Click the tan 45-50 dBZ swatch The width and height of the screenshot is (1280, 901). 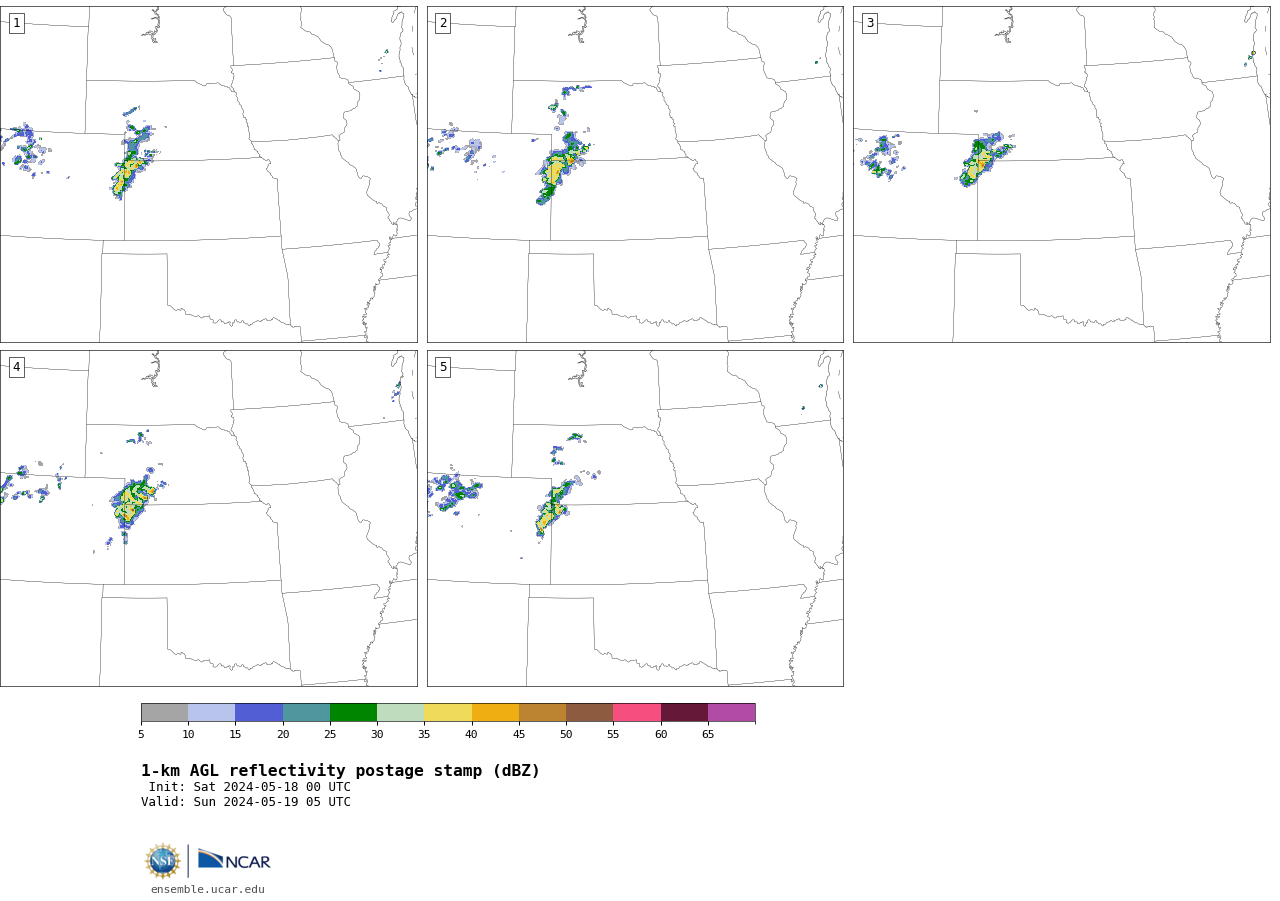coord(542,712)
